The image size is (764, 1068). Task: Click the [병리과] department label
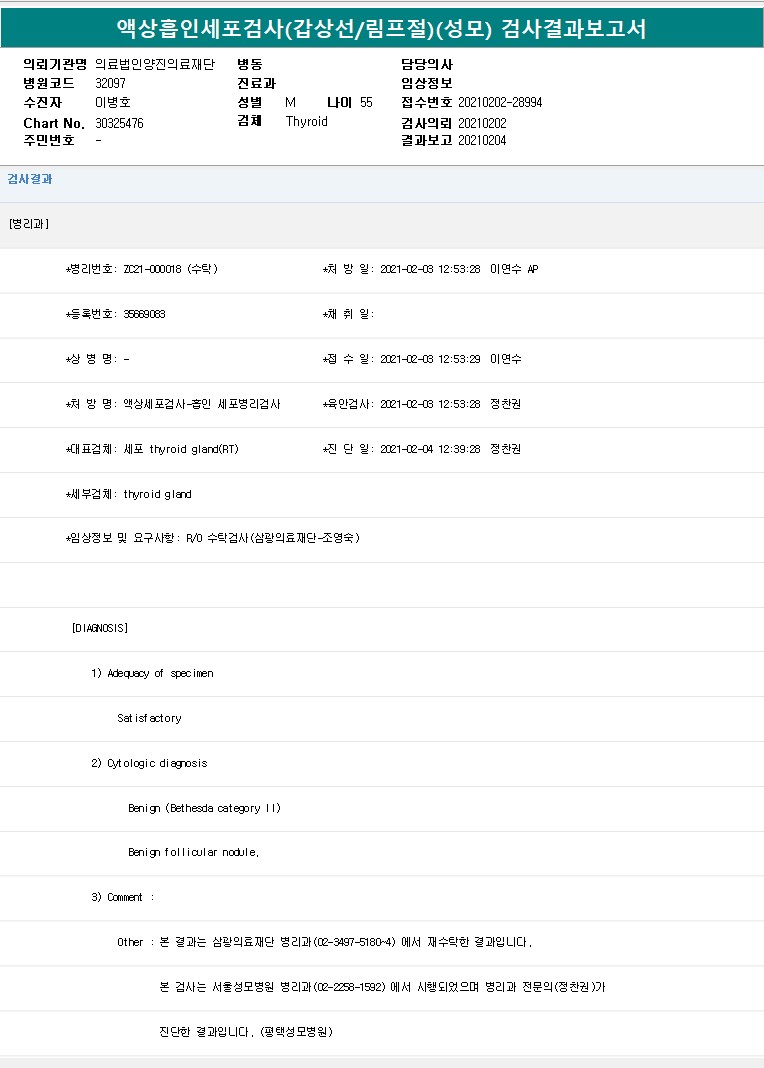29,223
